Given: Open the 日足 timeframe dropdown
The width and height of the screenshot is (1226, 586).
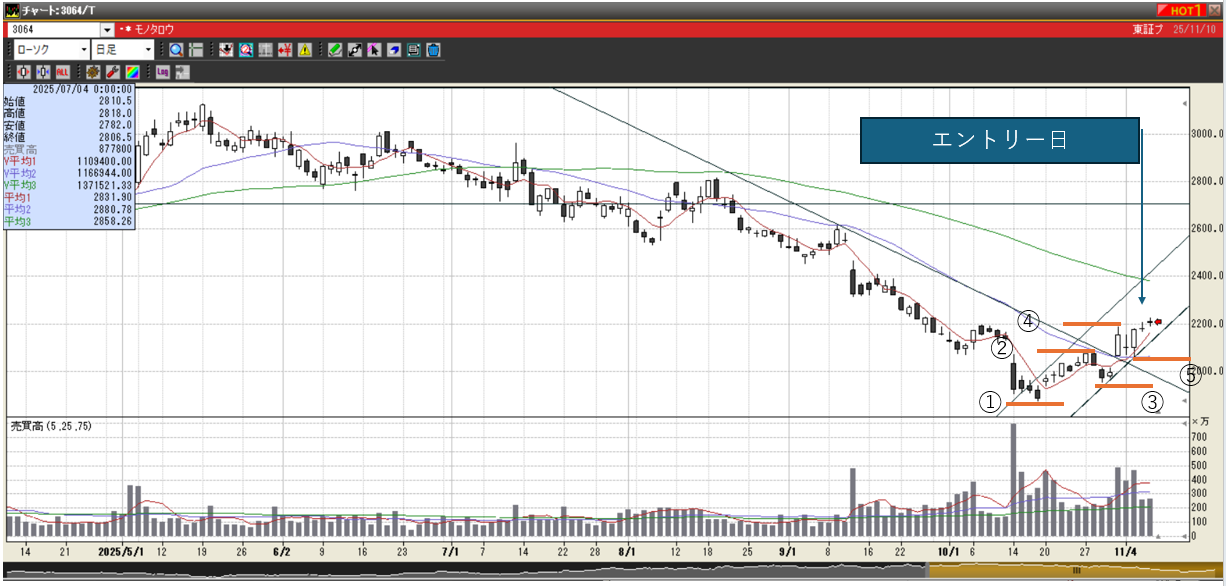Looking at the screenshot, I should [x=148, y=50].
